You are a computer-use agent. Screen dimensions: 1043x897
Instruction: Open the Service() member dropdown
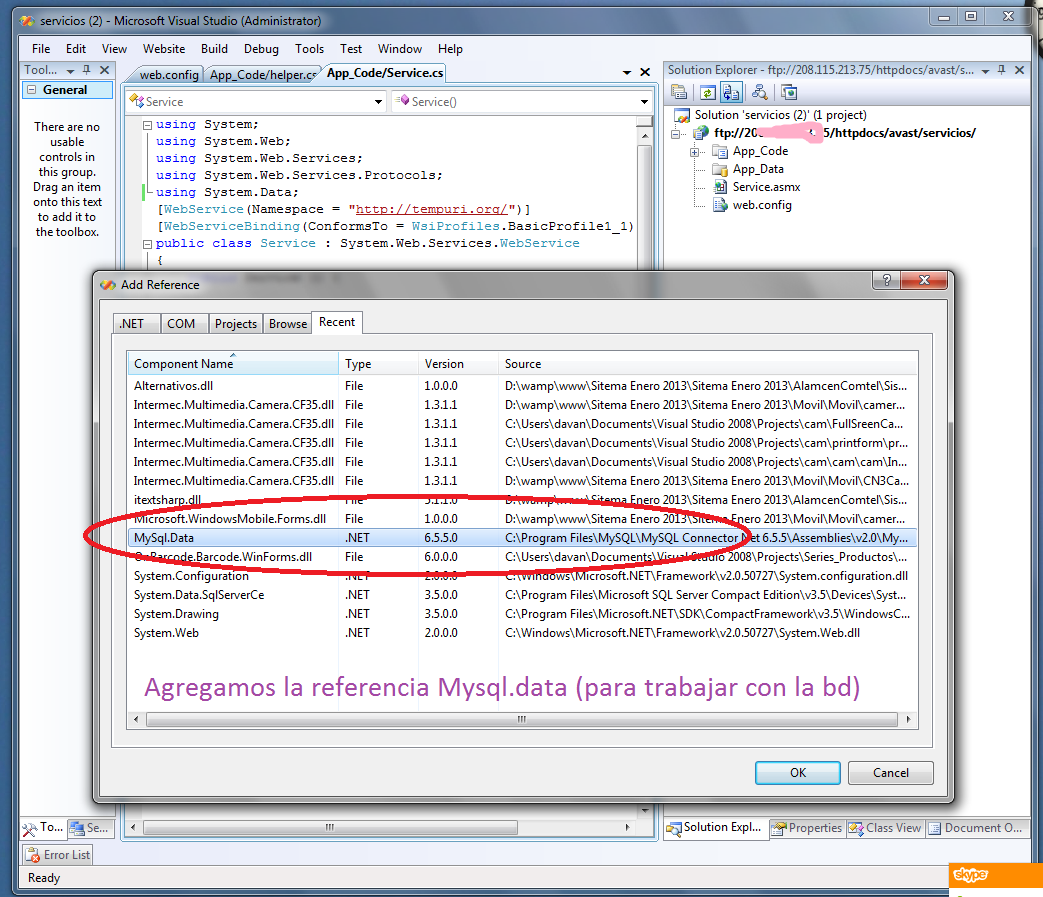644,101
